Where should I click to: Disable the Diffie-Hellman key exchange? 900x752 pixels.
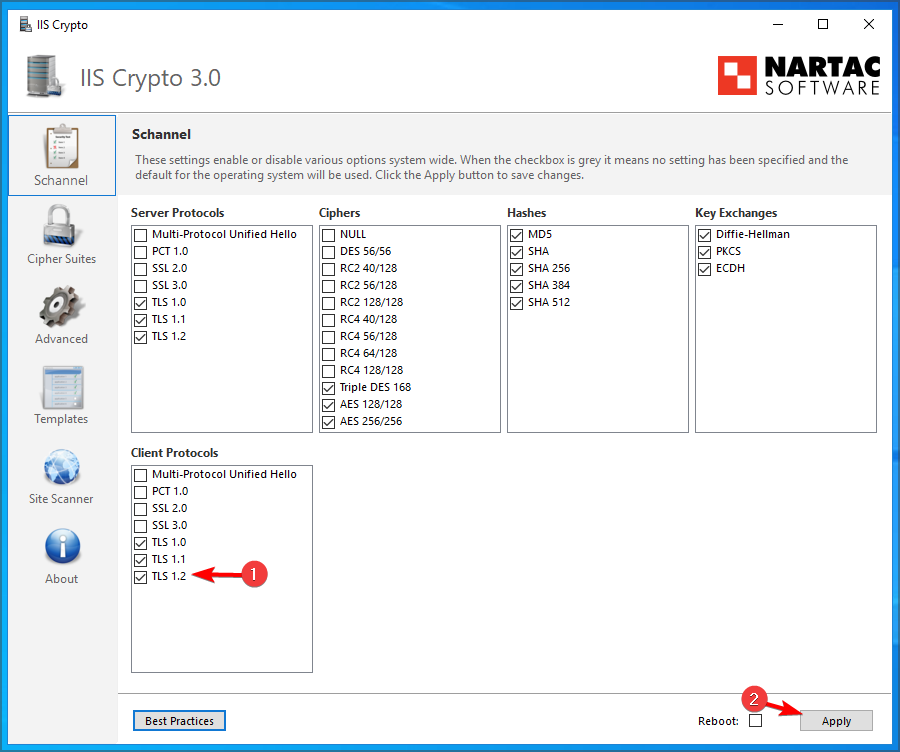(704, 234)
